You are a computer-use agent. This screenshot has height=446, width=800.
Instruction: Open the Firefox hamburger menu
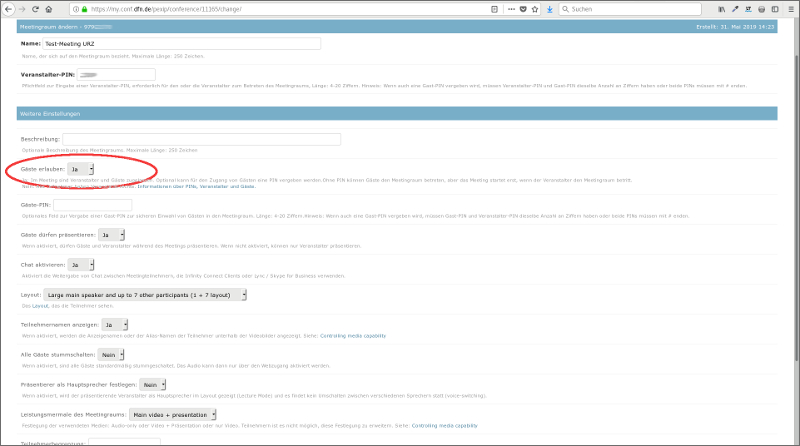tap(790, 8)
